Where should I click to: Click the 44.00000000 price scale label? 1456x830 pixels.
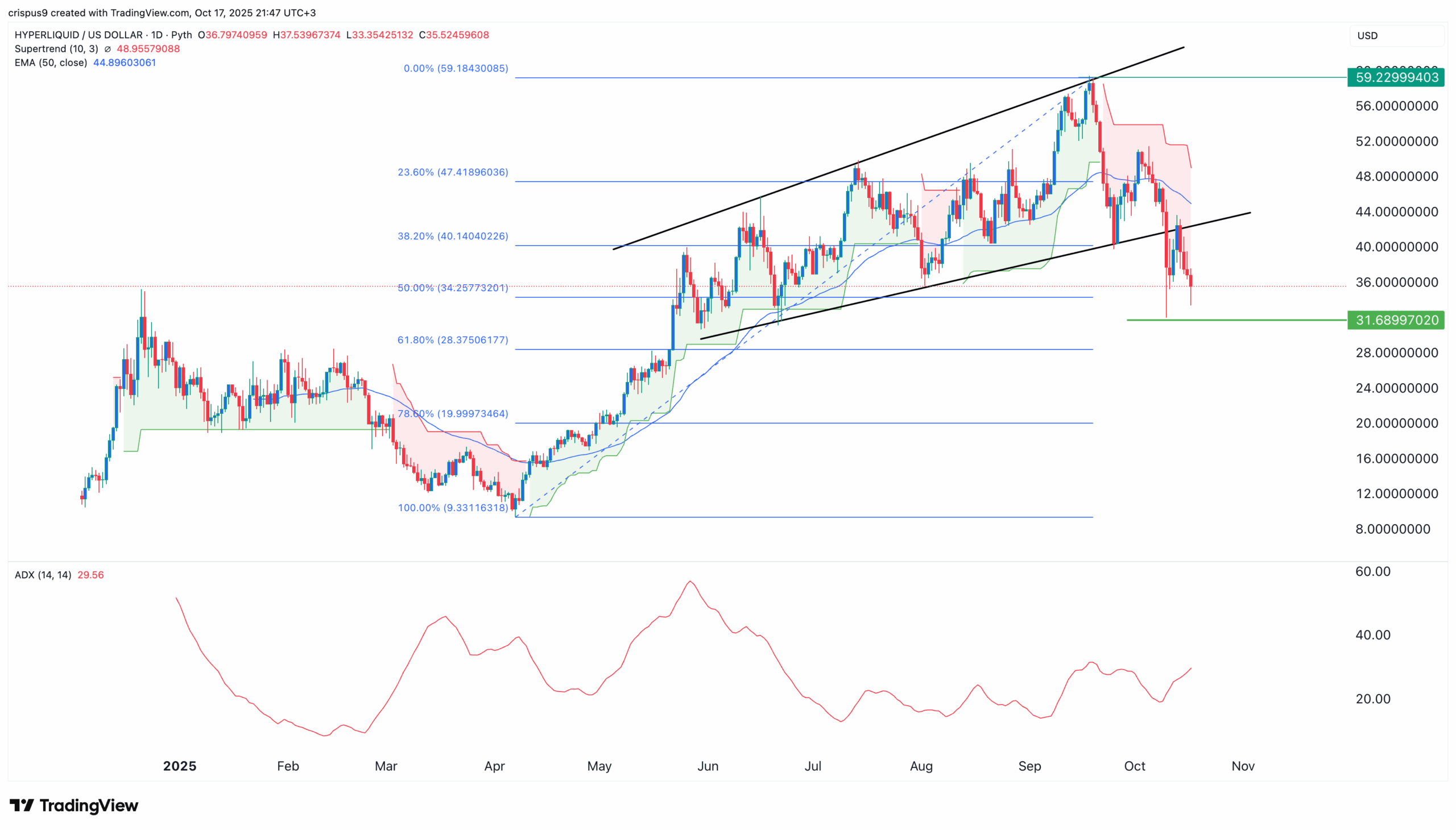[x=1396, y=212]
